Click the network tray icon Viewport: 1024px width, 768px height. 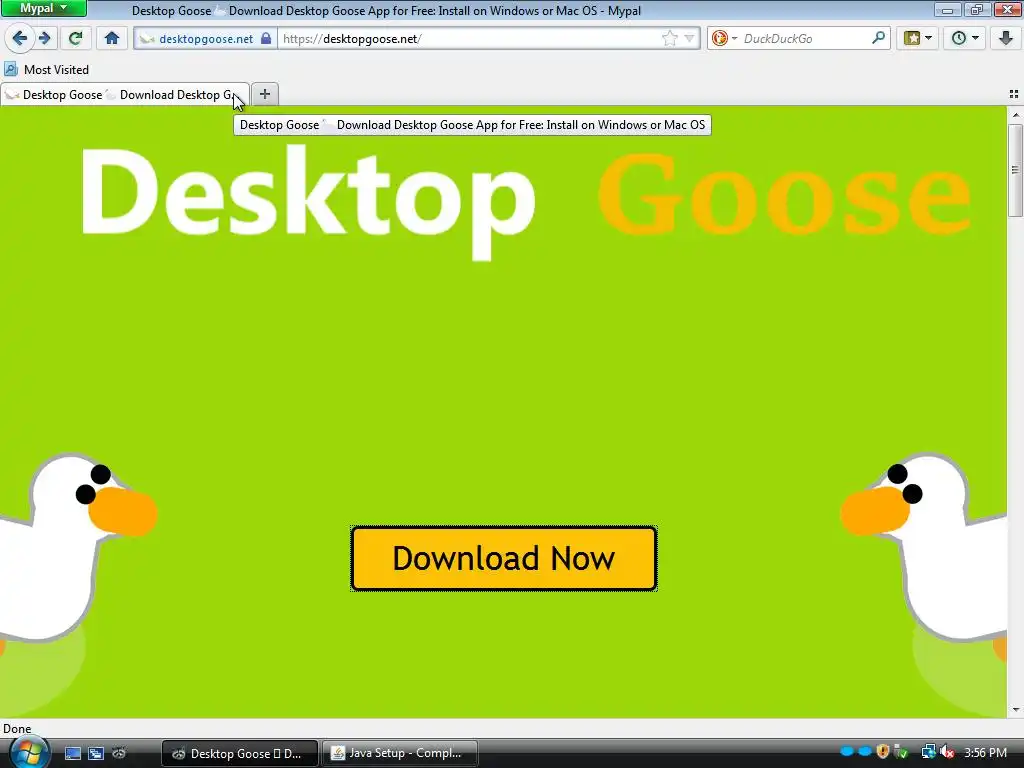coord(928,752)
